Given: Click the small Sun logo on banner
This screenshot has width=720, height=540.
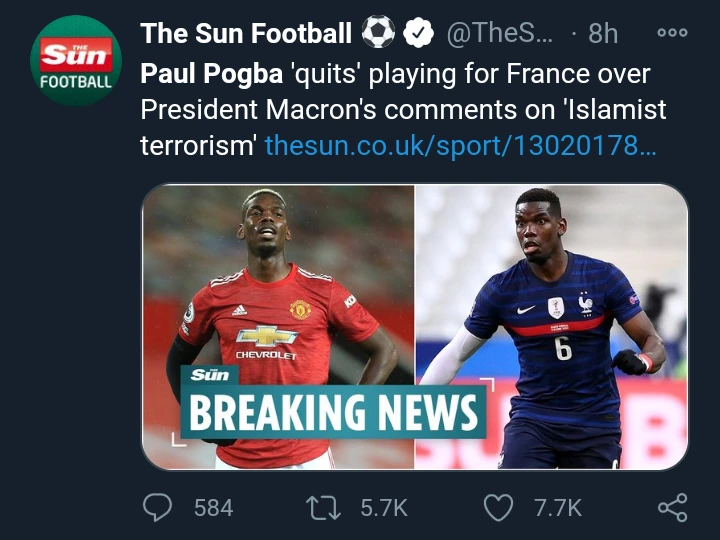Looking at the screenshot, I should tap(210, 376).
